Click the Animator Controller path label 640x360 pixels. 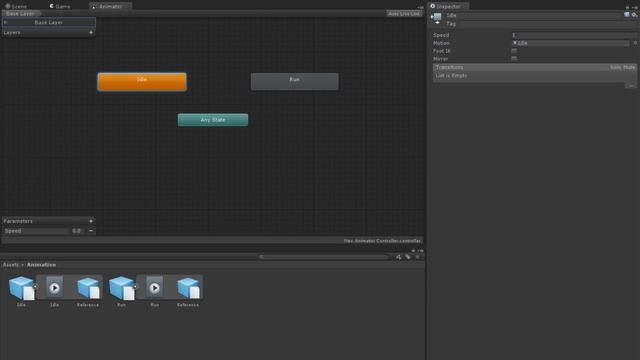pos(382,241)
